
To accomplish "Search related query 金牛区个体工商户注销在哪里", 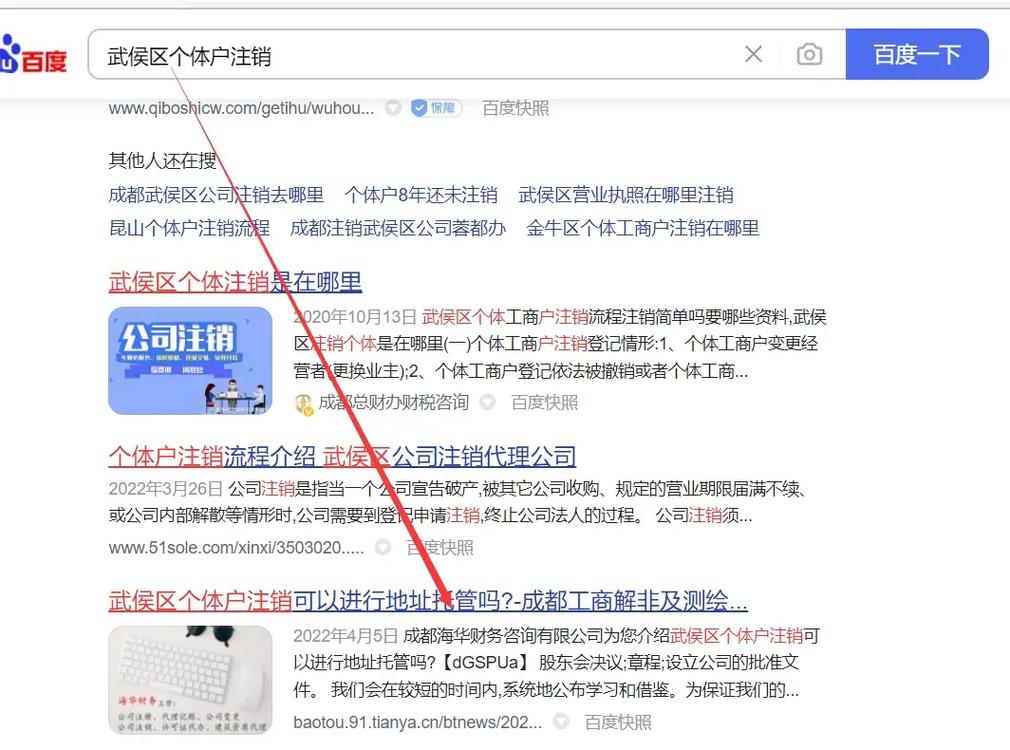I will click(642, 228).
